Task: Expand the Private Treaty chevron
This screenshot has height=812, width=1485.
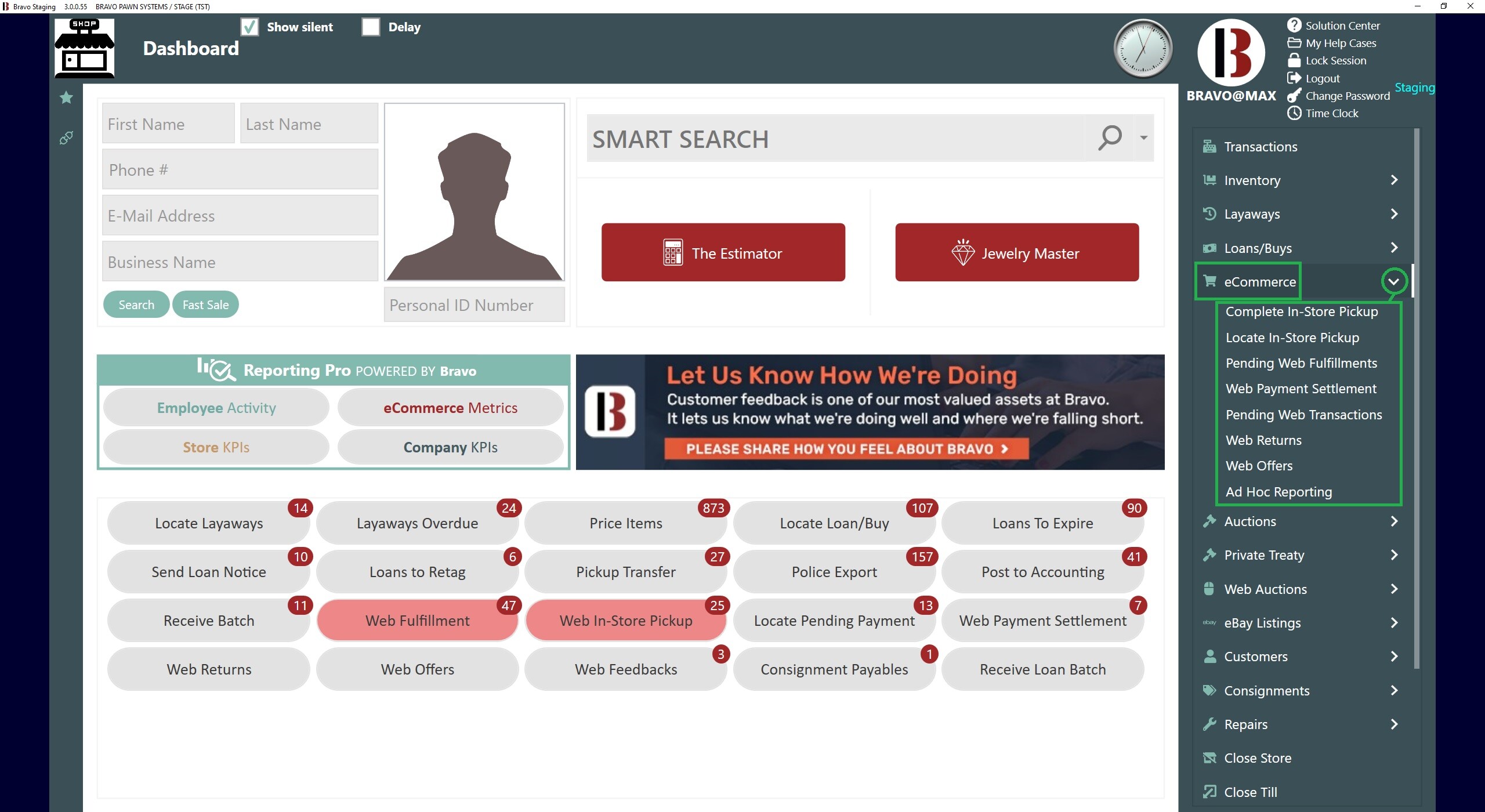Action: point(1394,554)
